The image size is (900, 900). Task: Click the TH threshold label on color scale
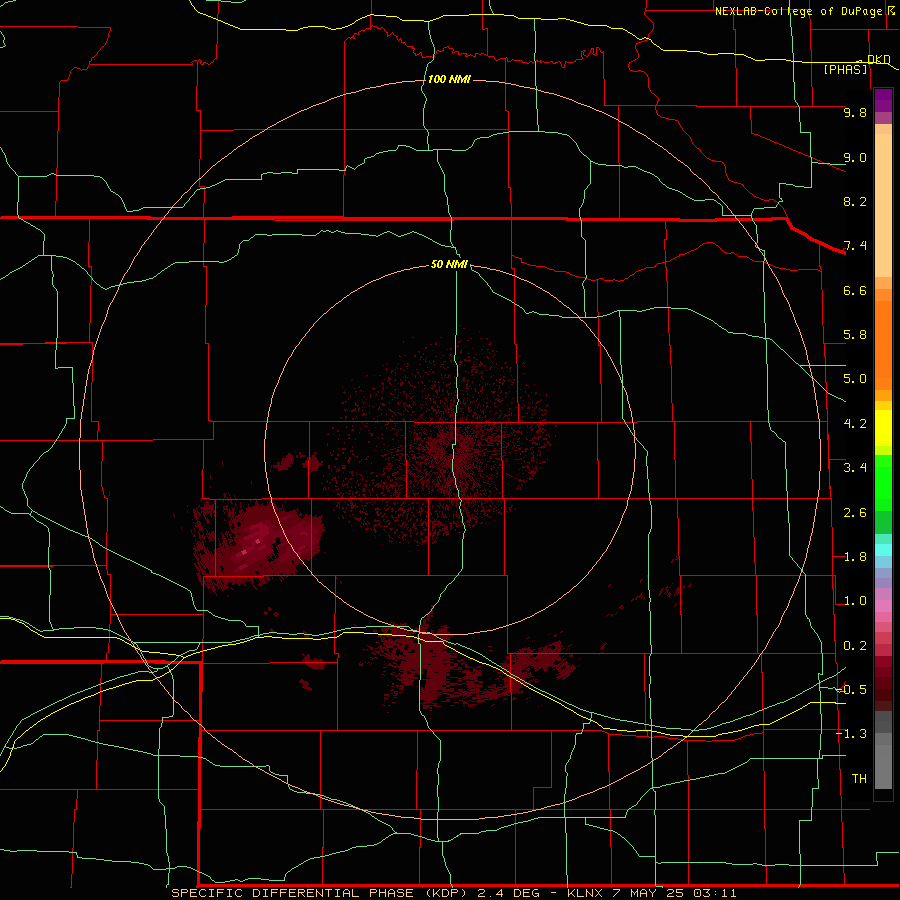pos(859,779)
